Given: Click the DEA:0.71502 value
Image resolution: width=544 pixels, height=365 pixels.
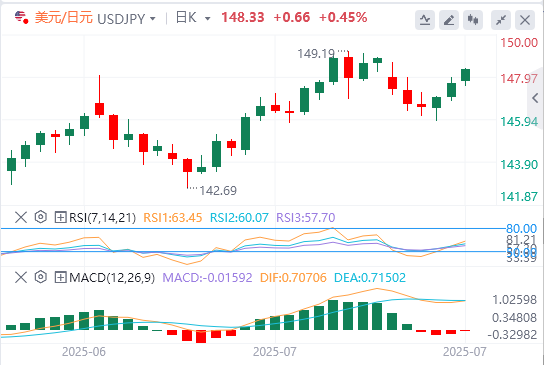Looking at the screenshot, I should pos(369,278).
